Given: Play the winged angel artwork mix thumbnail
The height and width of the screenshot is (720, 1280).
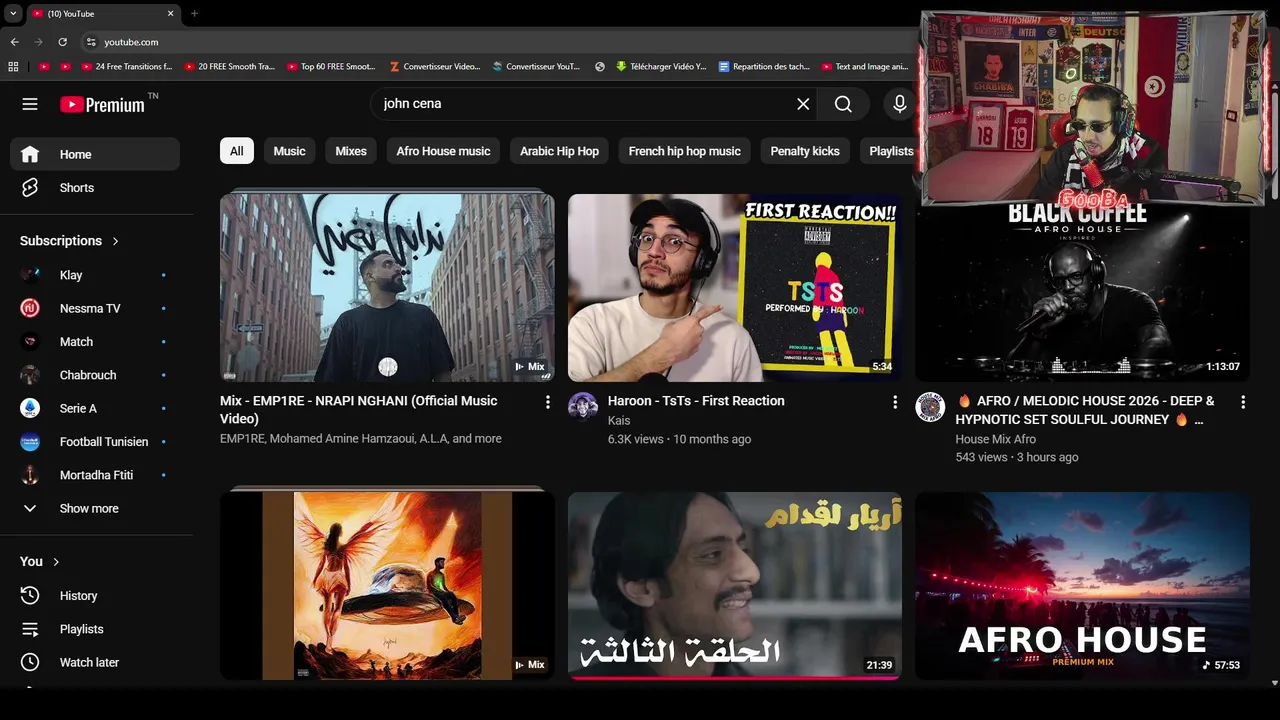Looking at the screenshot, I should (x=387, y=586).
